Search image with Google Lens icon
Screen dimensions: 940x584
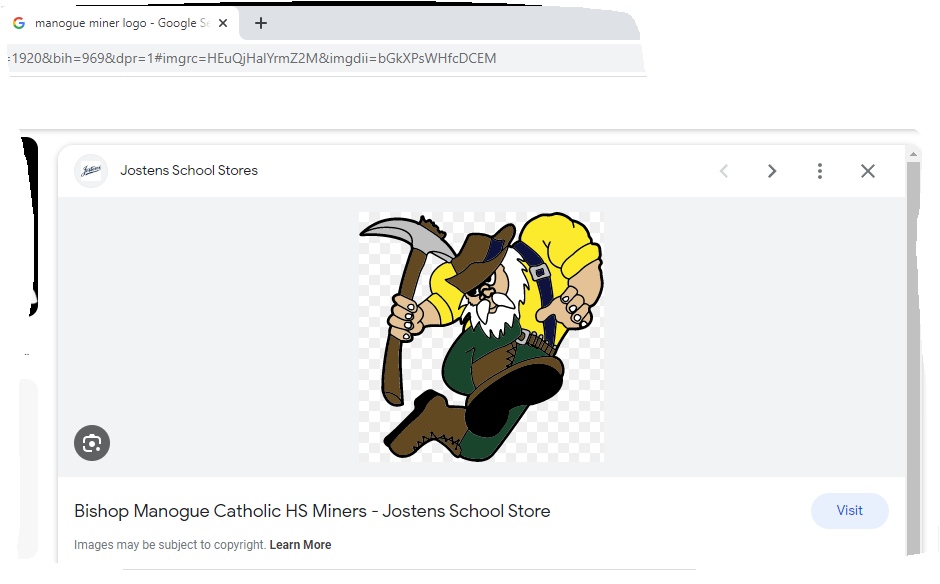(x=92, y=443)
